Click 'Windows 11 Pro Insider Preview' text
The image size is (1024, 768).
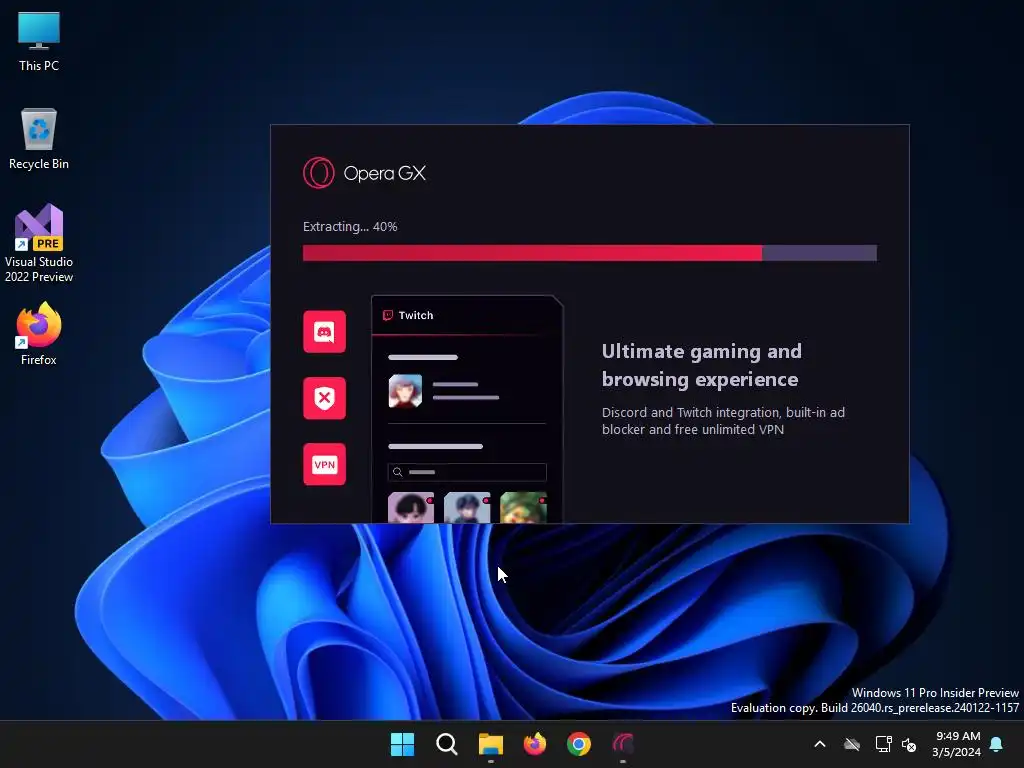point(935,692)
